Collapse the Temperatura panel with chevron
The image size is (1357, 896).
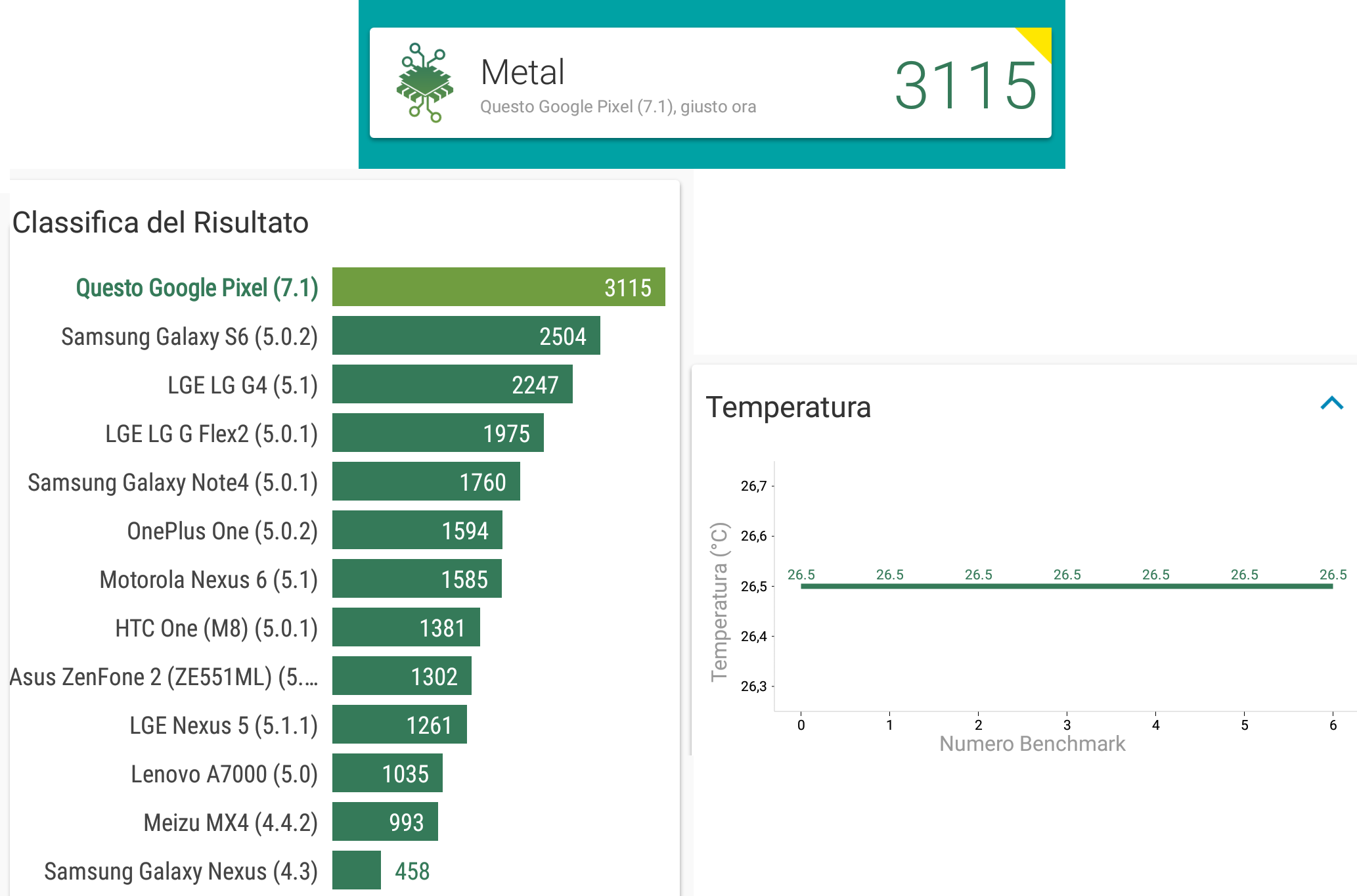(x=1331, y=403)
